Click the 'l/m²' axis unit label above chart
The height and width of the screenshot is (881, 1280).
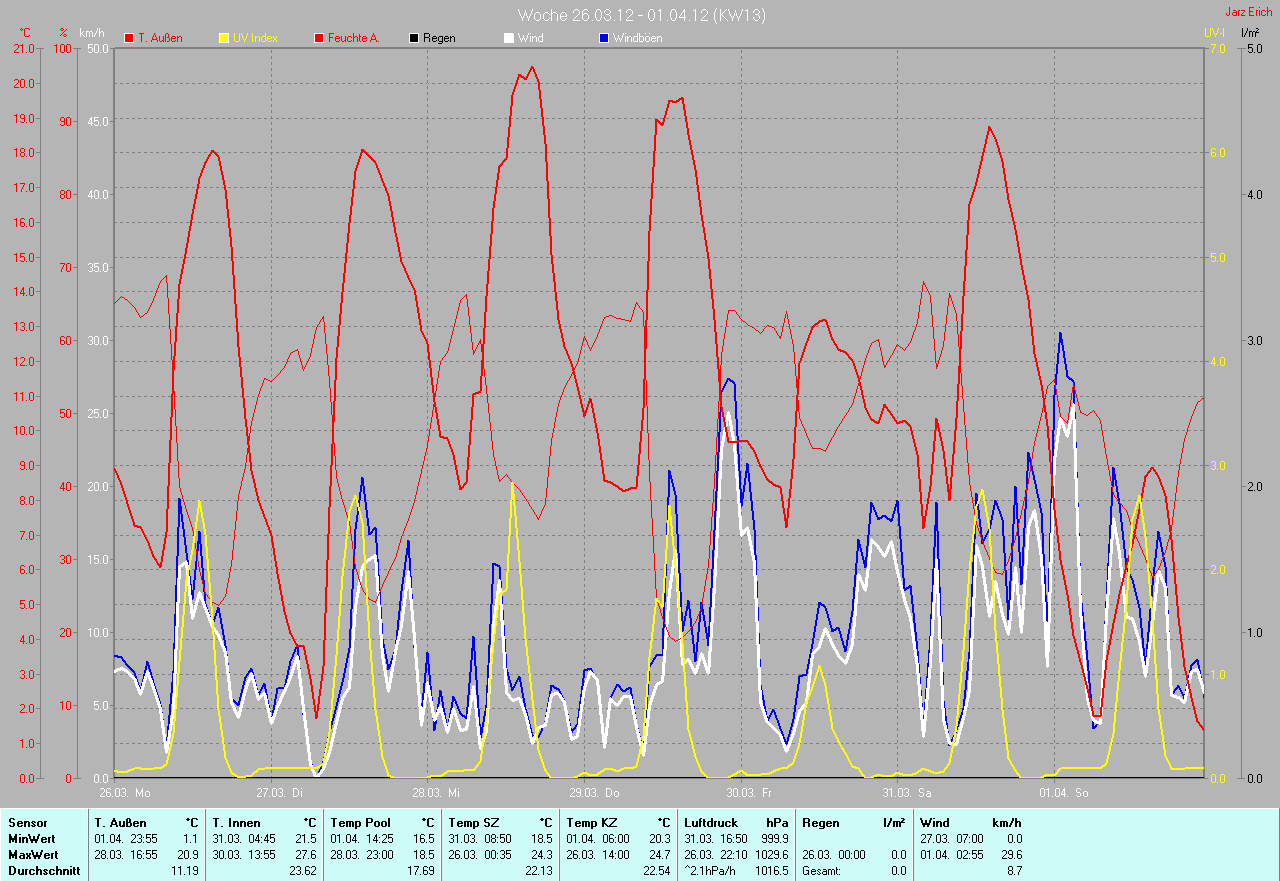1249,33
